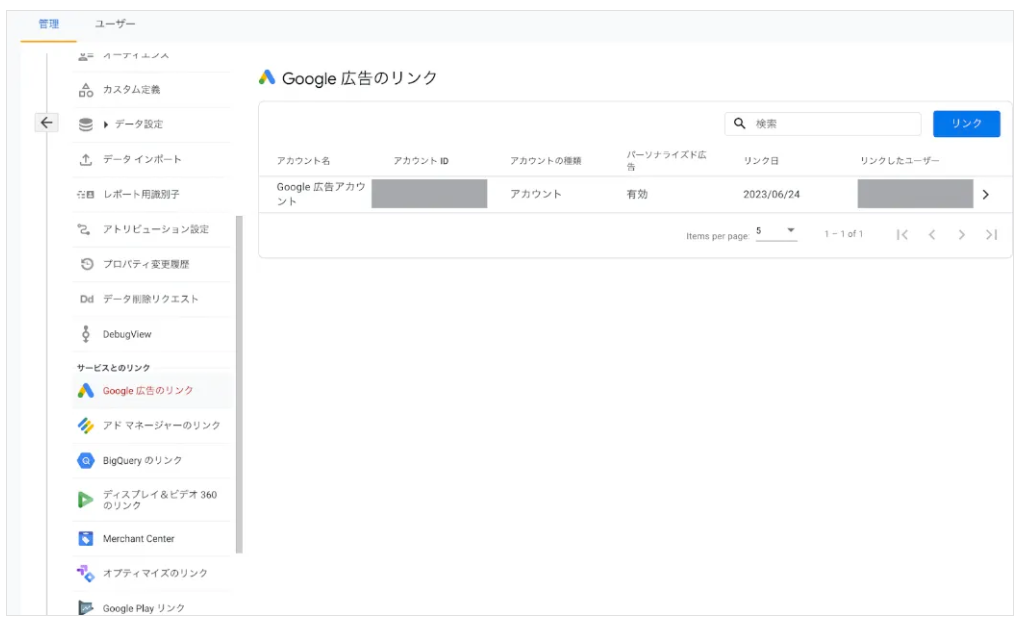
Task: Expand the Google 広告アカウント row chevron
Action: (x=986, y=194)
